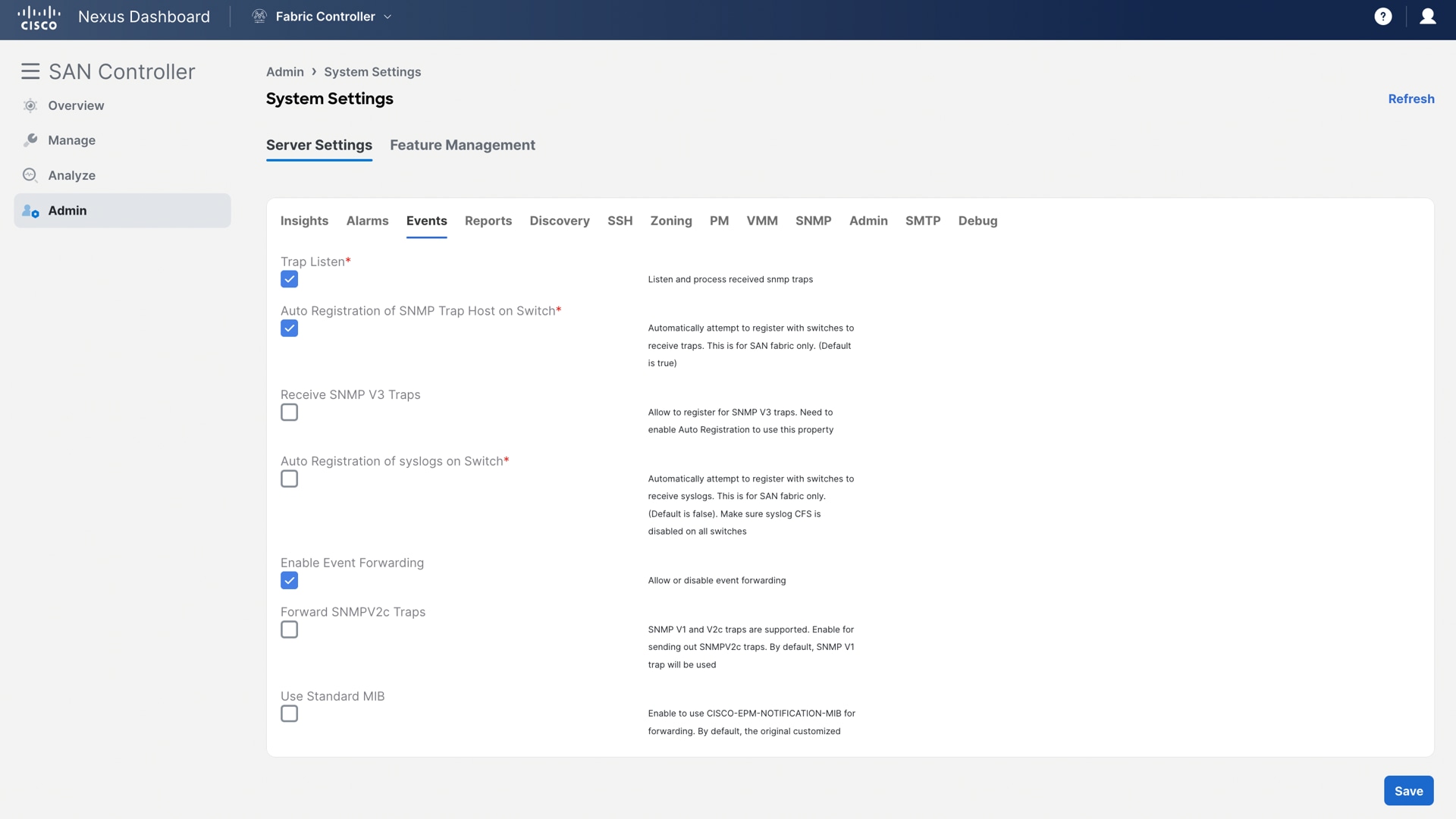
Task: Disable the Enable Event Forwarding checkbox
Action: point(289,581)
